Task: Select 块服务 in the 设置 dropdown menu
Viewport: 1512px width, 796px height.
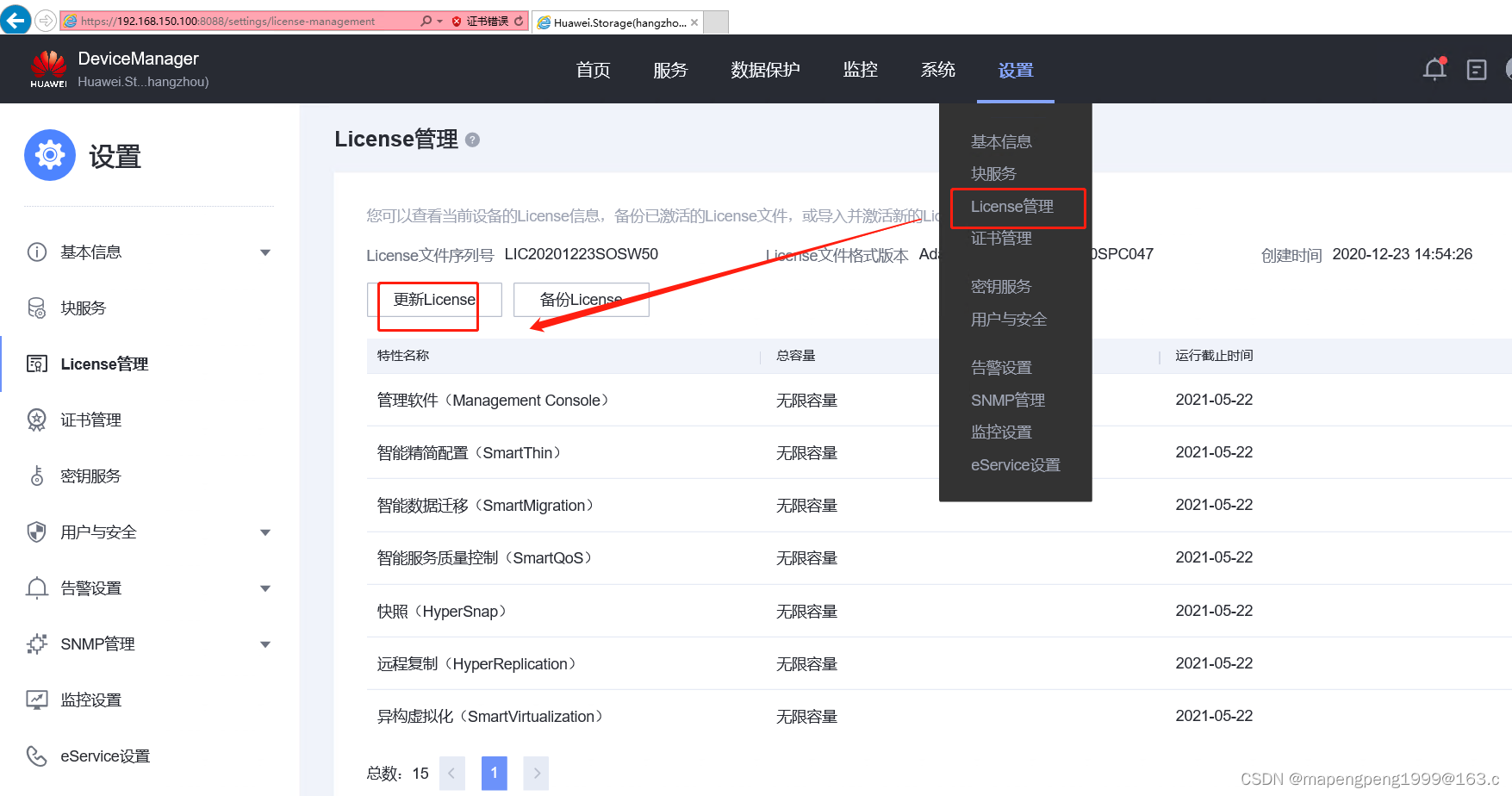Action: click(993, 174)
